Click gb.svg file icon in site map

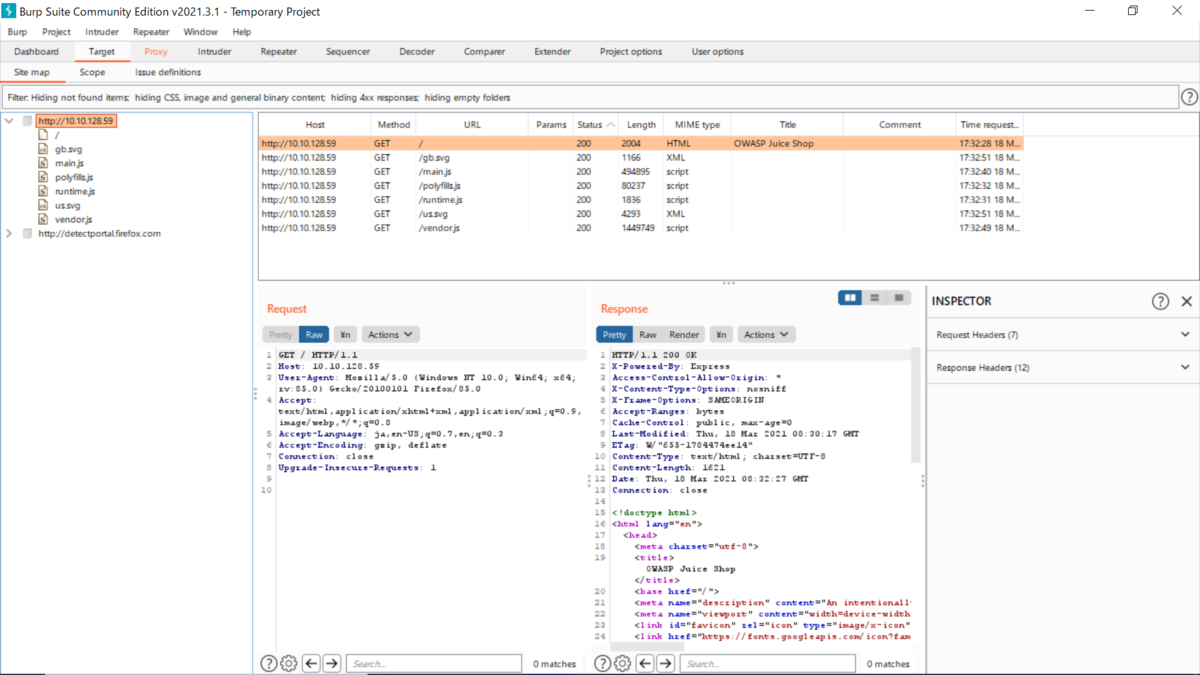tap(43, 149)
